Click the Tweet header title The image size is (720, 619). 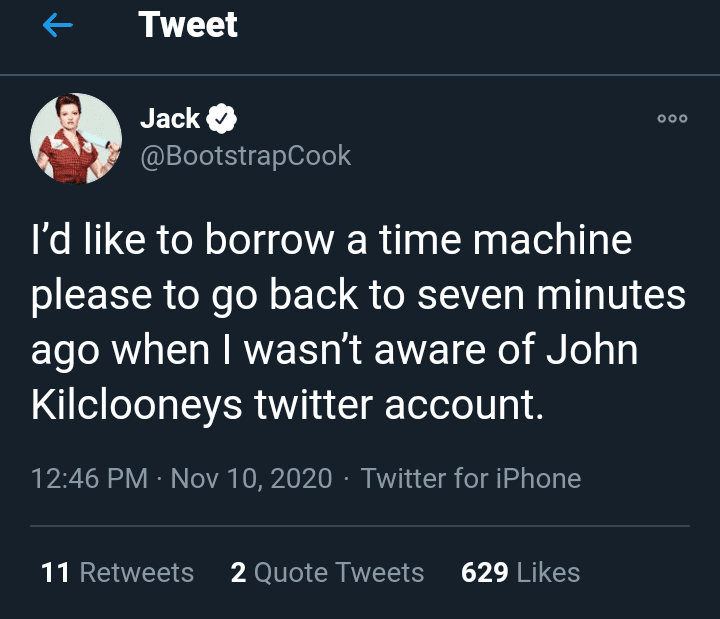188,25
